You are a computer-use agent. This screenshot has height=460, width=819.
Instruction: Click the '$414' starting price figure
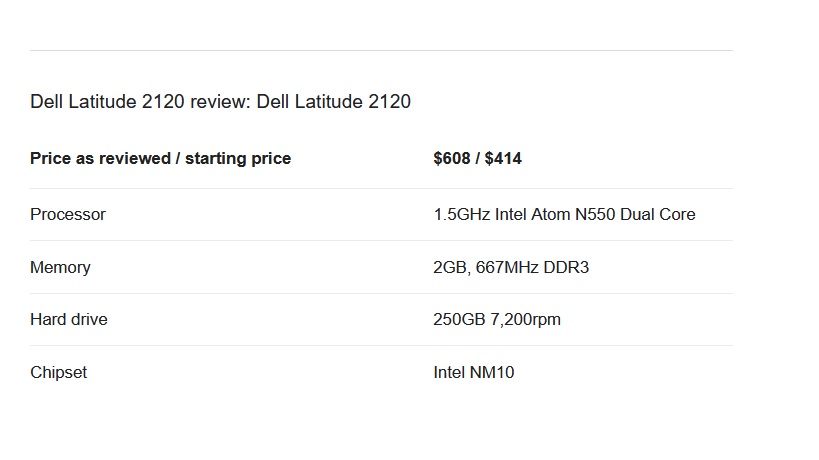pyautogui.click(x=503, y=158)
